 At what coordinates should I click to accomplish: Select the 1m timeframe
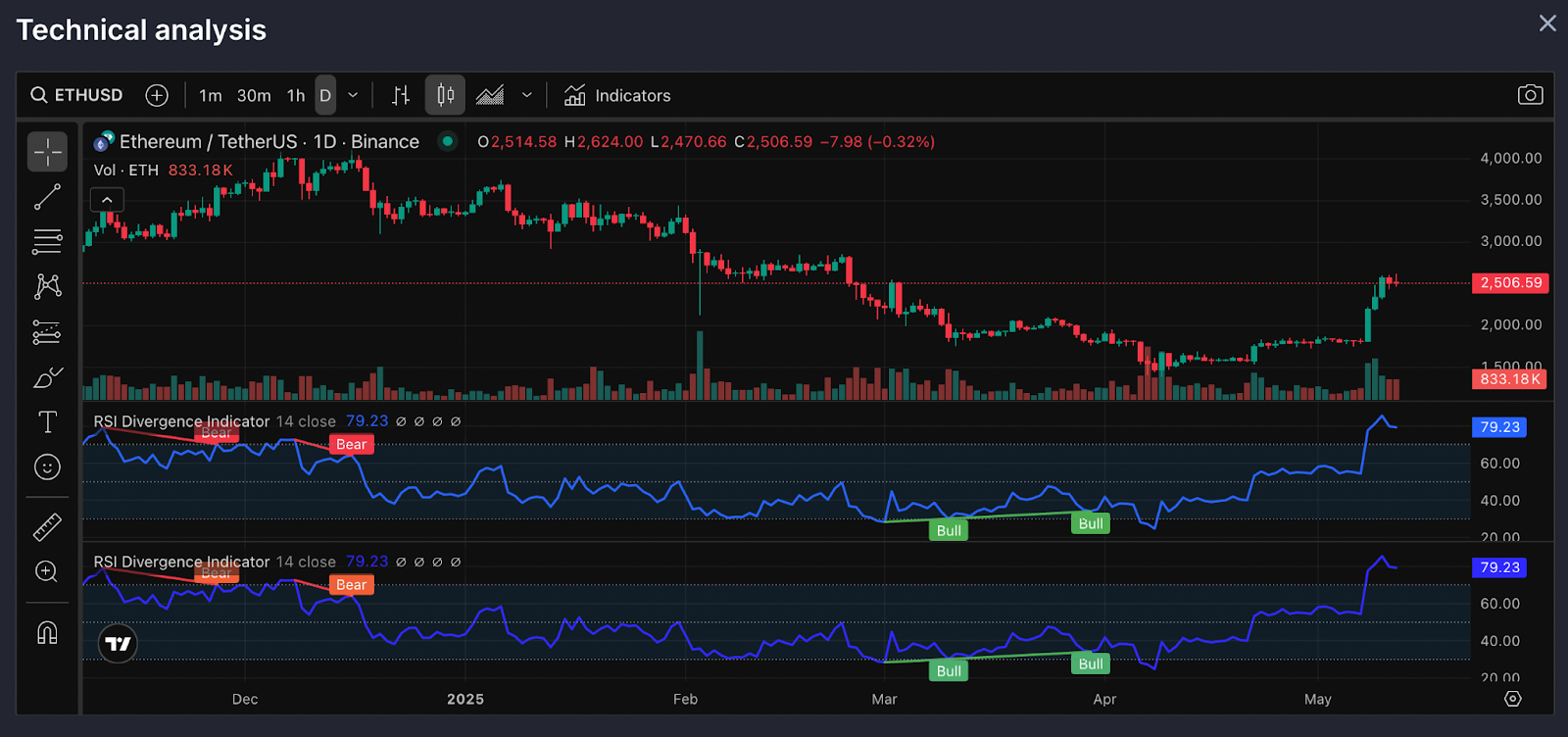click(x=210, y=95)
